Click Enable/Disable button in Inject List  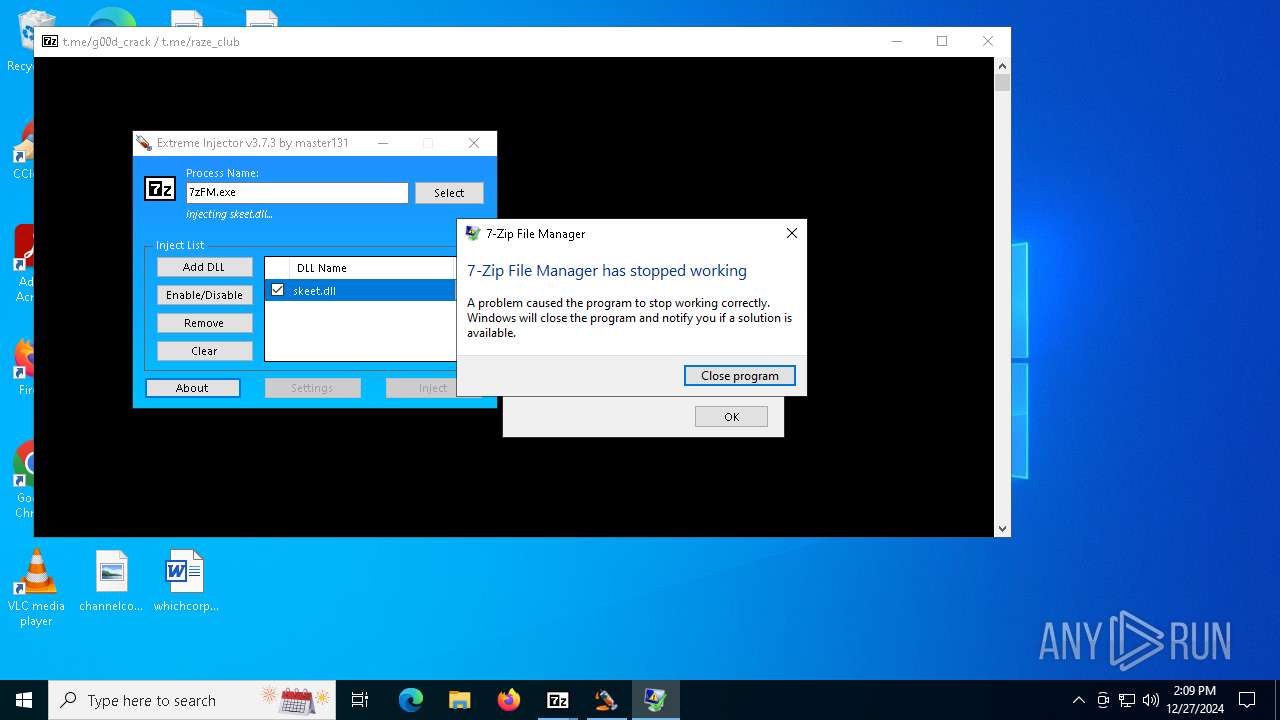[204, 295]
